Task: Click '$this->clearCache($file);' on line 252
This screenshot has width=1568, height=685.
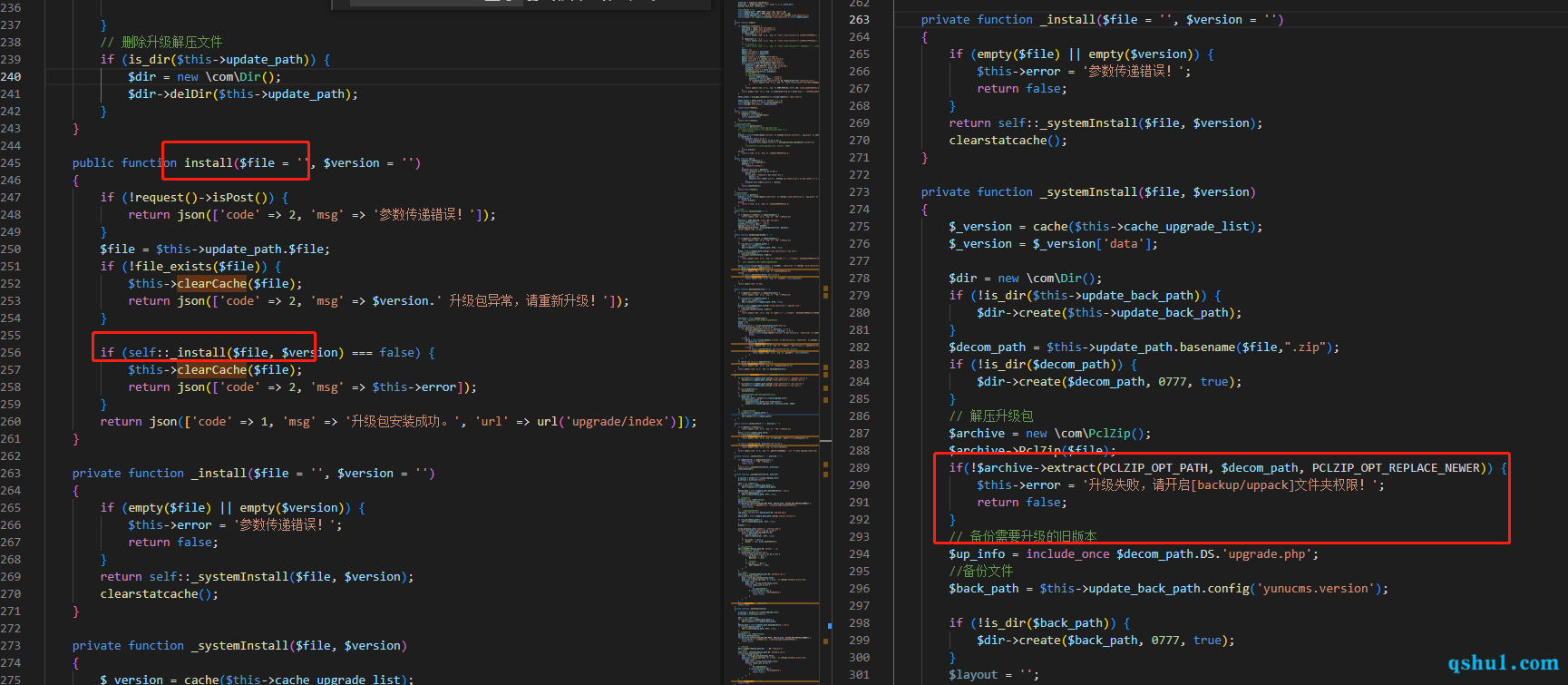Action: click(x=215, y=283)
